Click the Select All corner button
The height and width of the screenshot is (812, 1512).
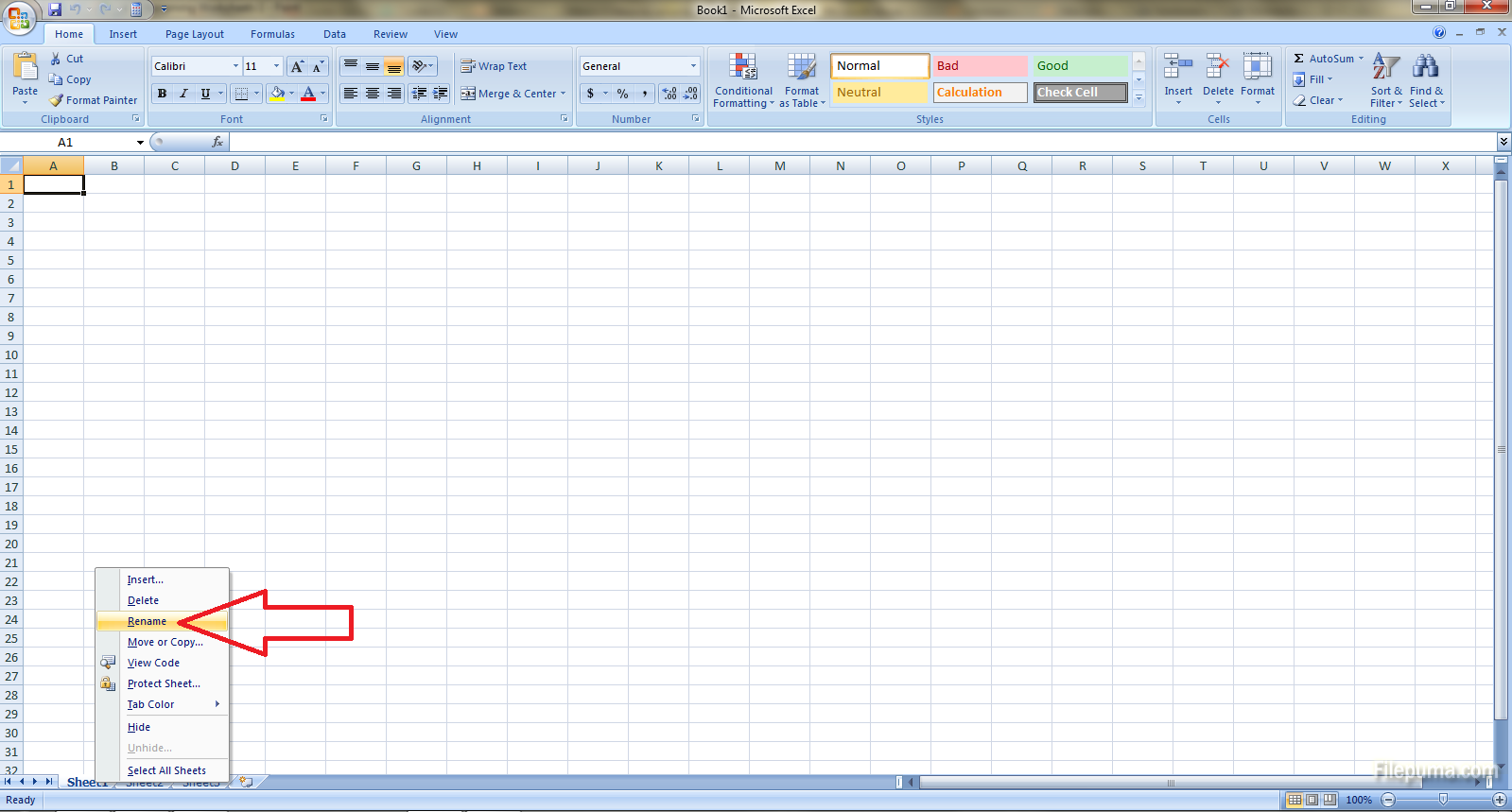click(x=11, y=165)
